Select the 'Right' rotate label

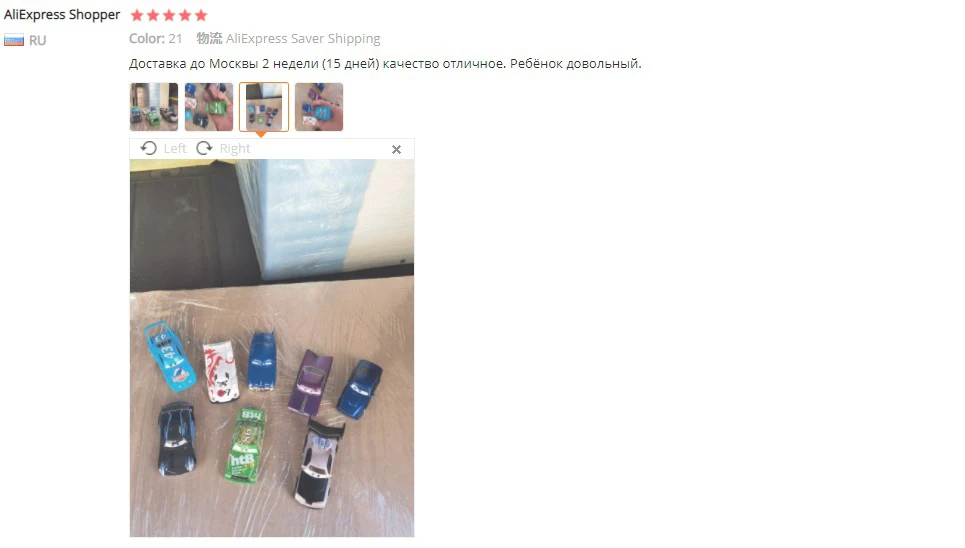[235, 148]
